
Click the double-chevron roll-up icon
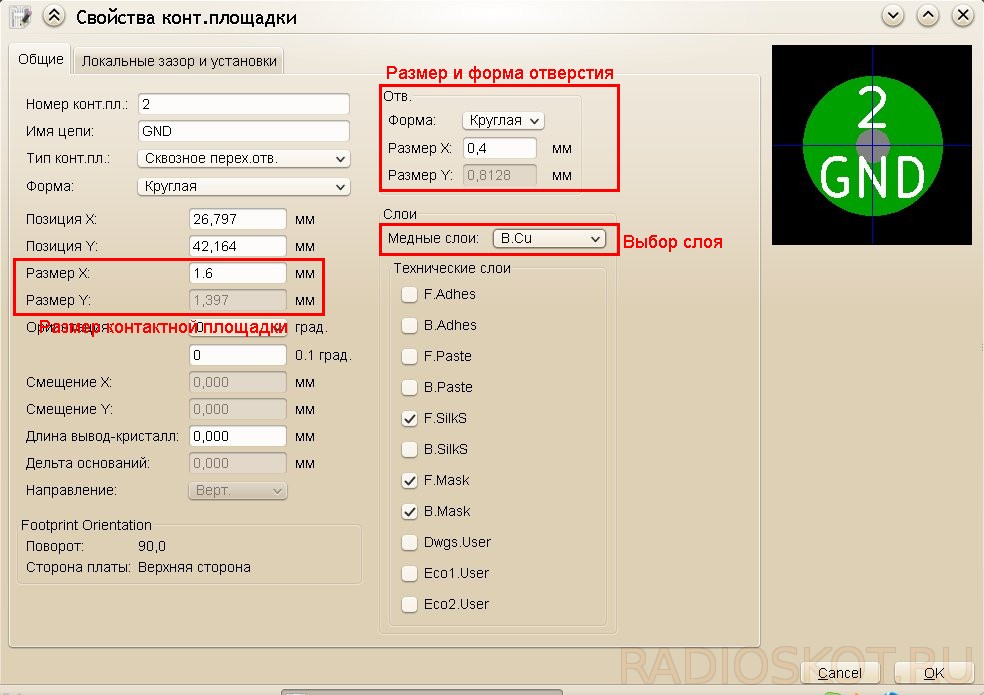point(54,16)
